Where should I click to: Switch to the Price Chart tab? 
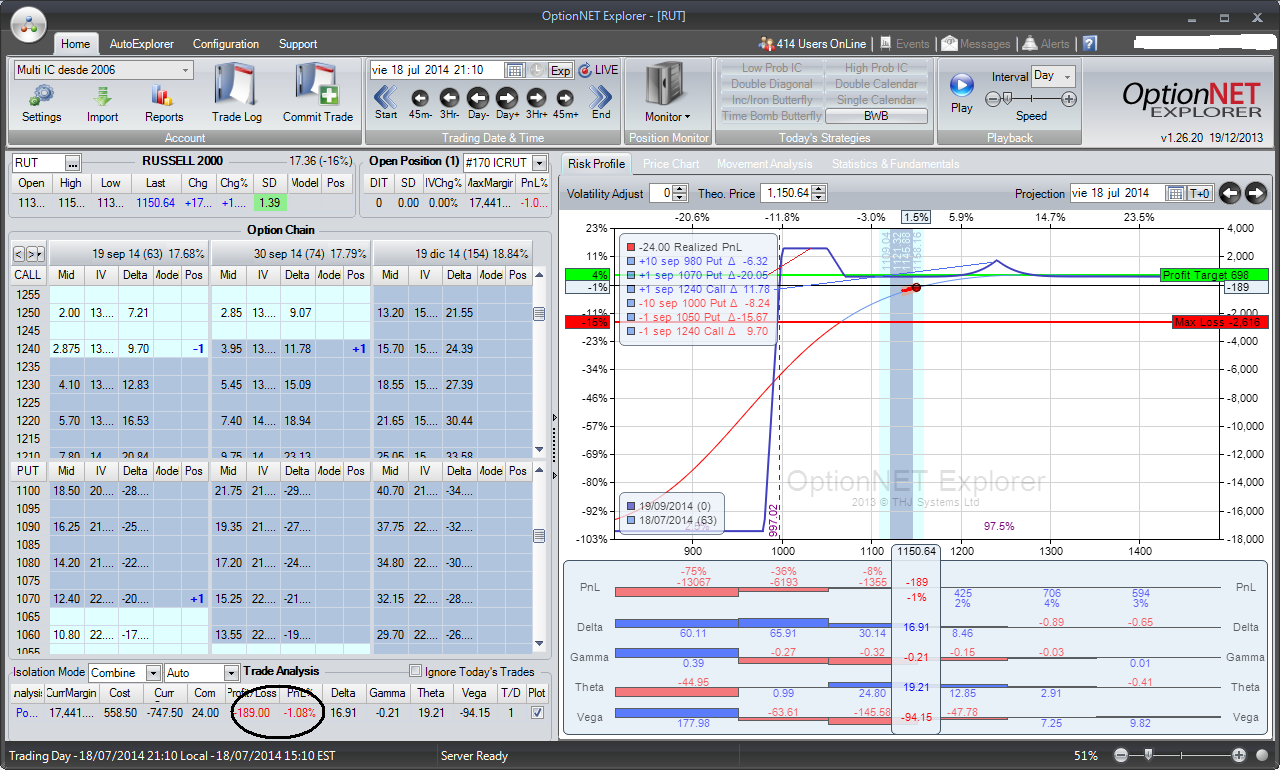click(670, 164)
